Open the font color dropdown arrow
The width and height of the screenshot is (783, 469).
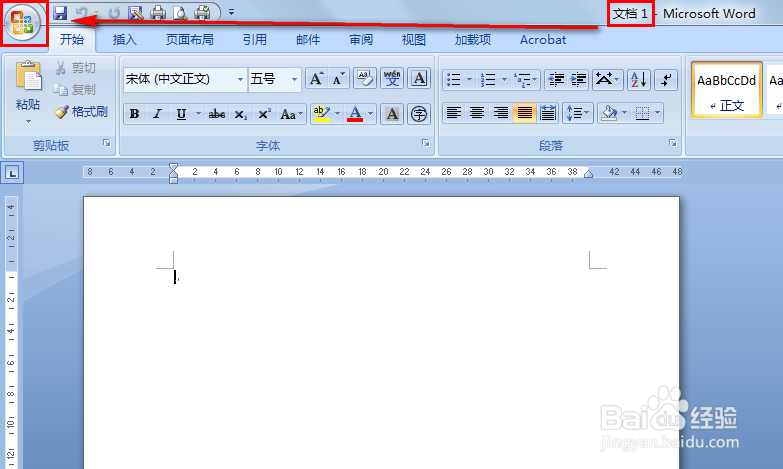(x=371, y=114)
